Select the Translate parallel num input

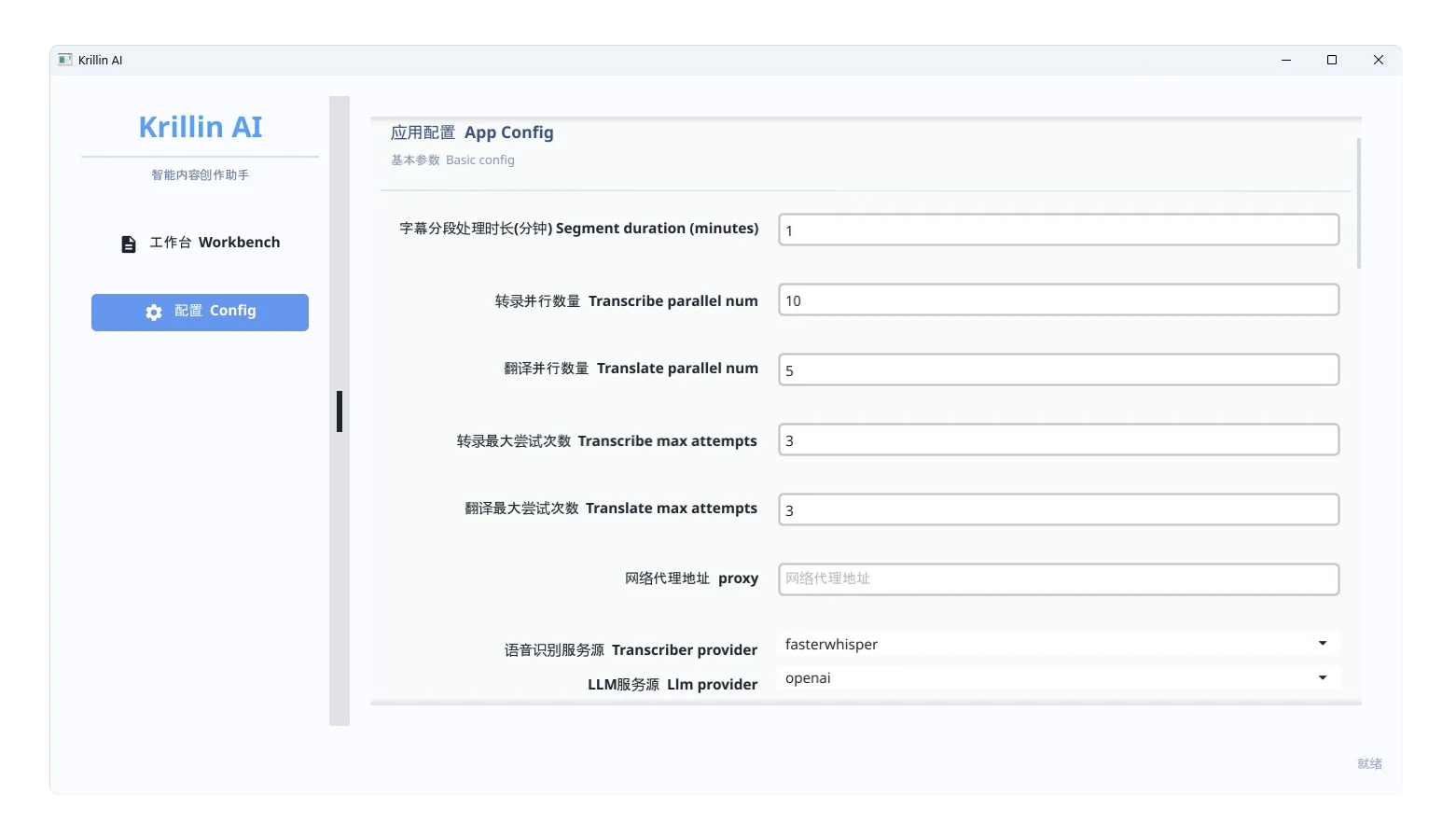tap(1058, 370)
